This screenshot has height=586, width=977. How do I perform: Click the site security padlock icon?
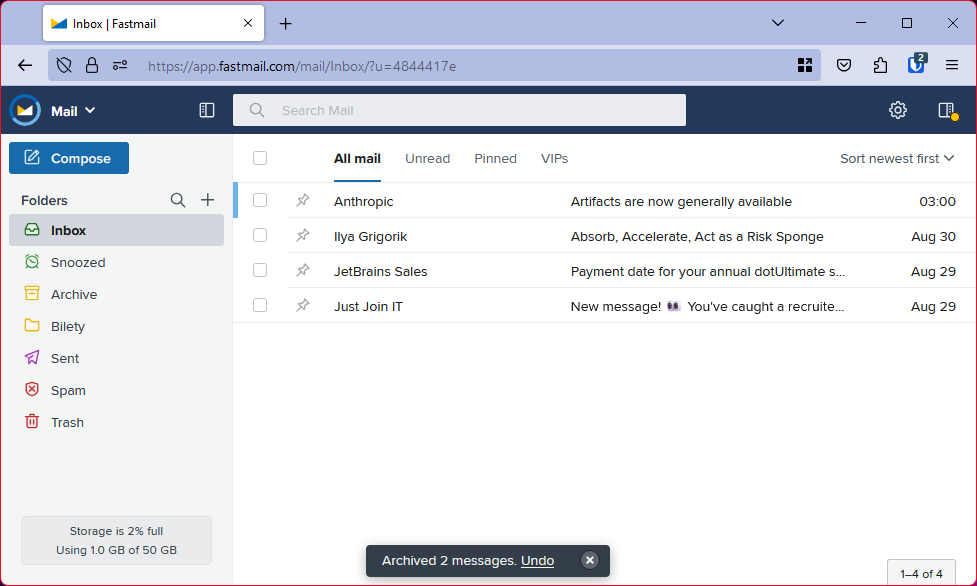point(92,65)
